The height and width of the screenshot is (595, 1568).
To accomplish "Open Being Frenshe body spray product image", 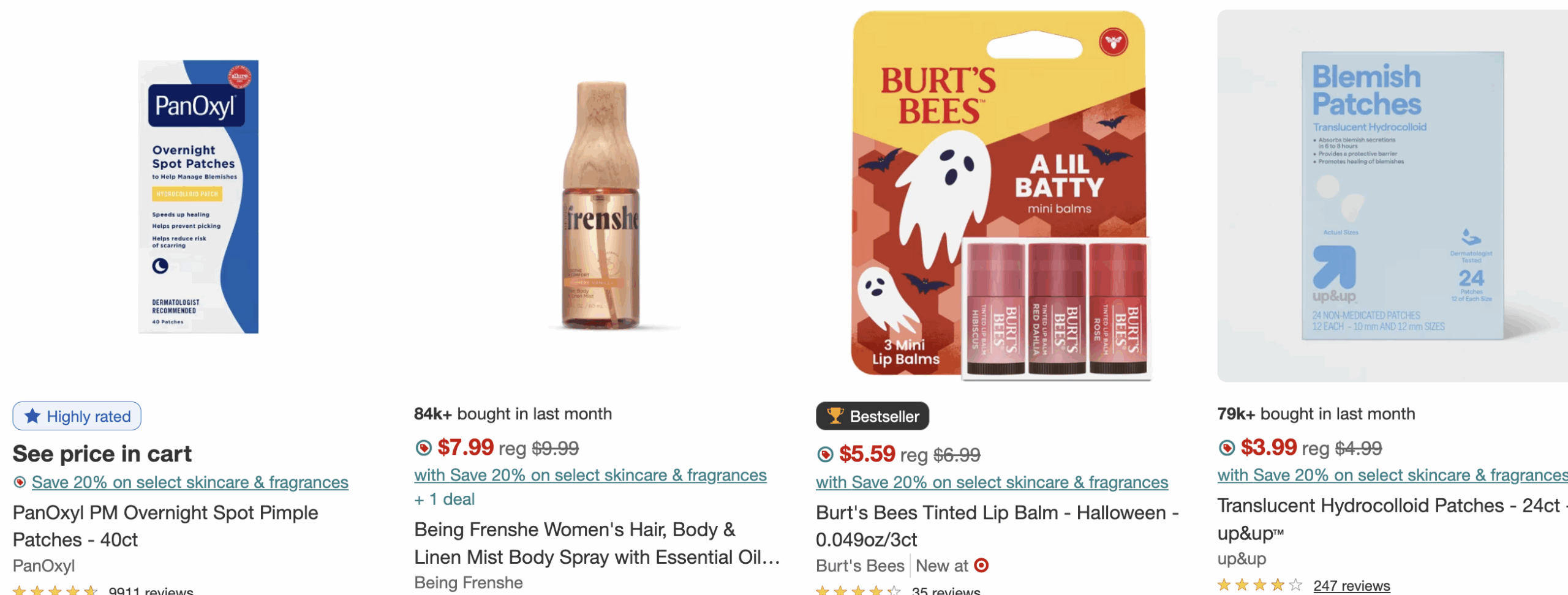I will pos(601,205).
